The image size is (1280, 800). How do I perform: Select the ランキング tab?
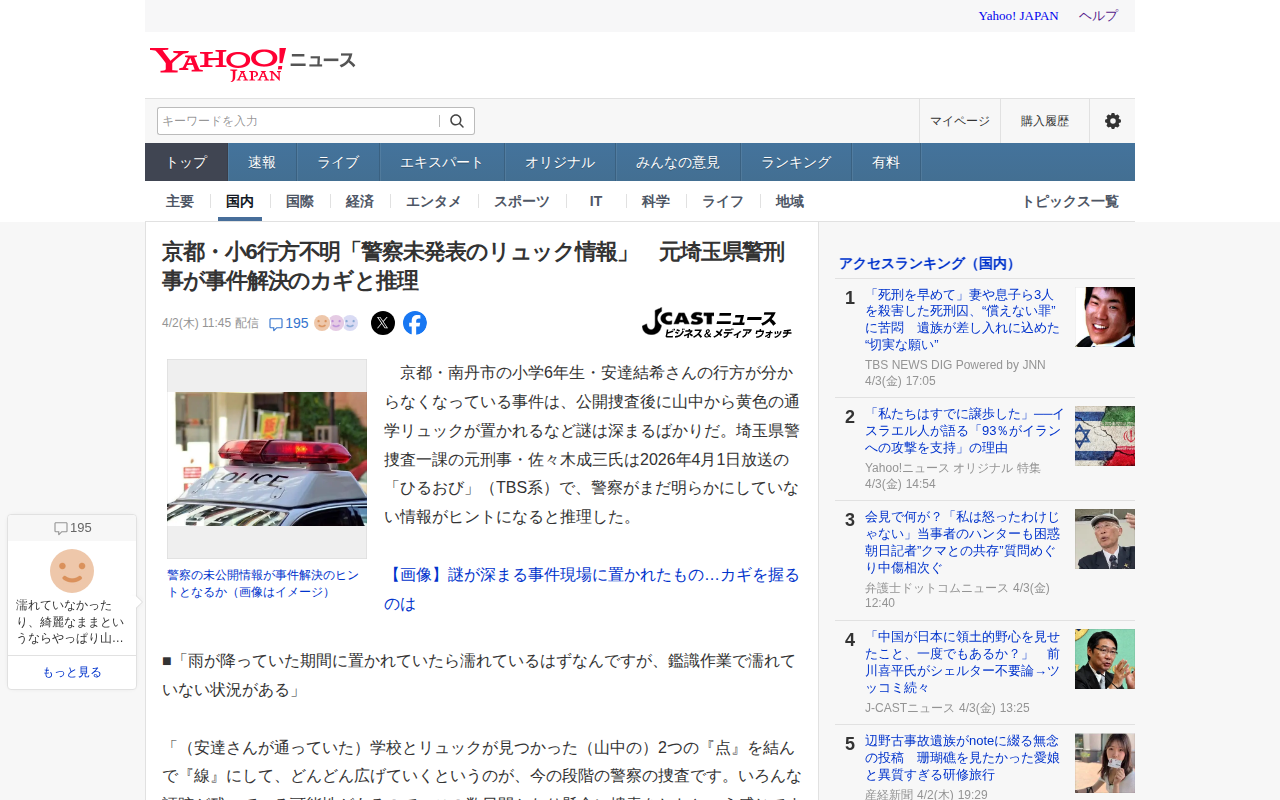click(796, 162)
